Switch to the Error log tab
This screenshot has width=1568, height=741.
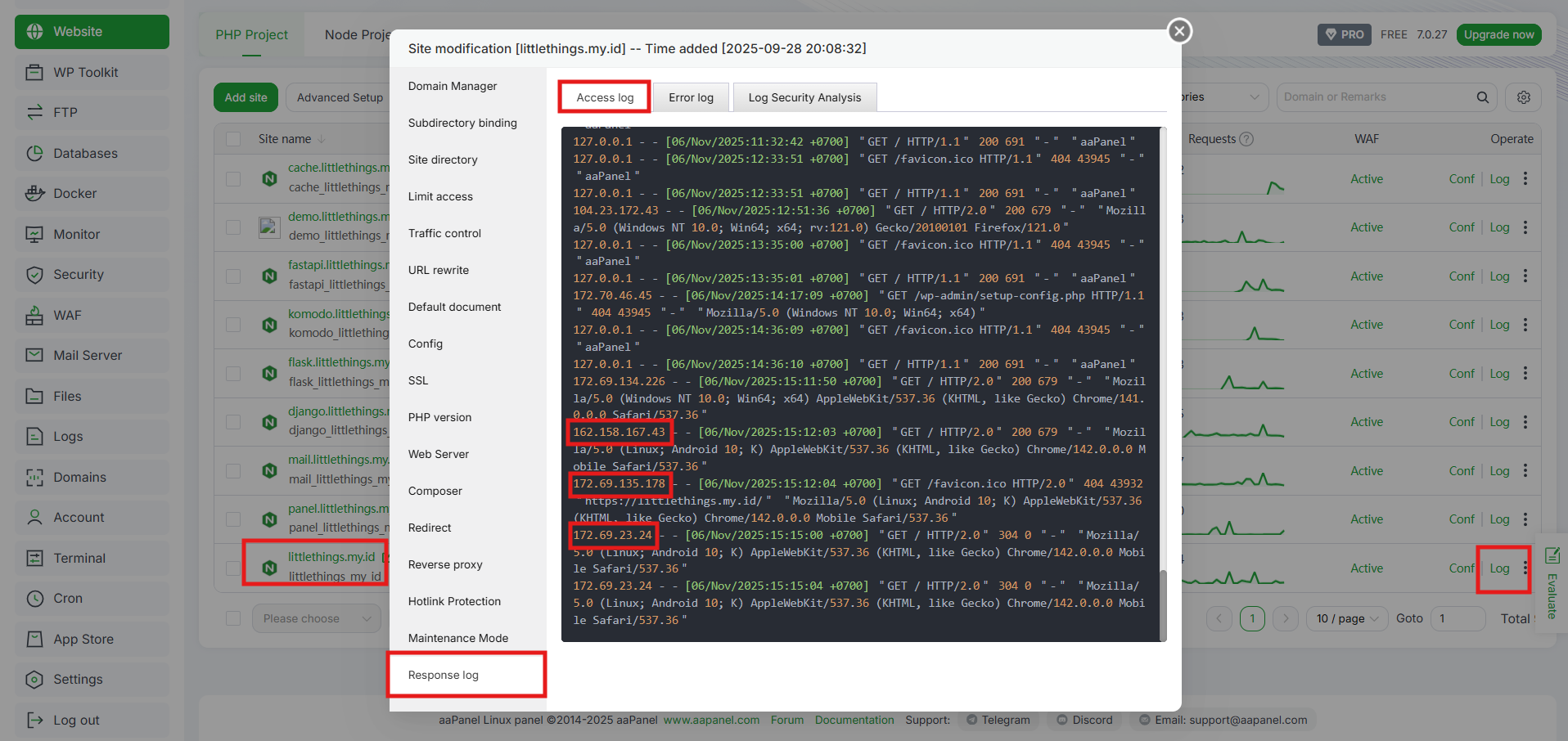[691, 97]
